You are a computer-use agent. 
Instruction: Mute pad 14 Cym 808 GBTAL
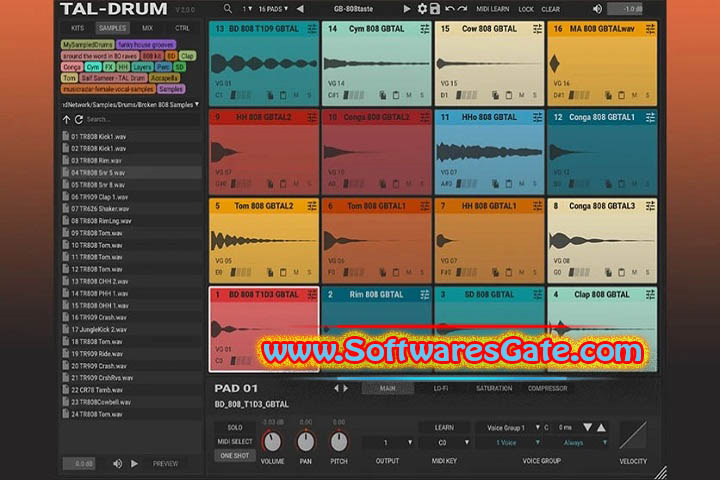click(409, 95)
